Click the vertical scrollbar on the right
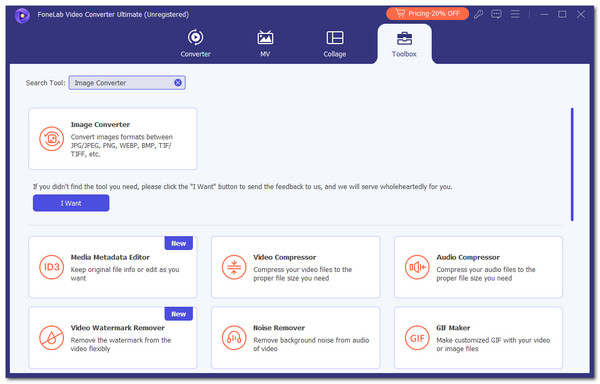Image resolution: width=600 pixels, height=384 pixels. tap(572, 164)
